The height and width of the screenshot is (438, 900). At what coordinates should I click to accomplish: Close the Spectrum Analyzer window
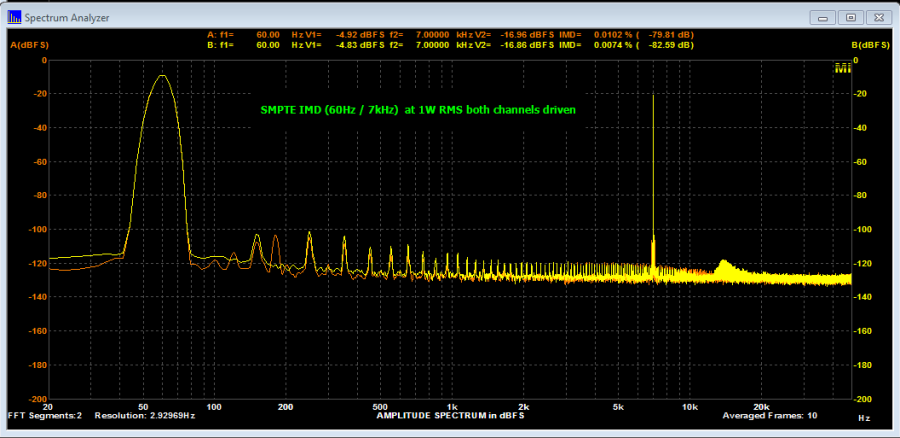(878, 17)
